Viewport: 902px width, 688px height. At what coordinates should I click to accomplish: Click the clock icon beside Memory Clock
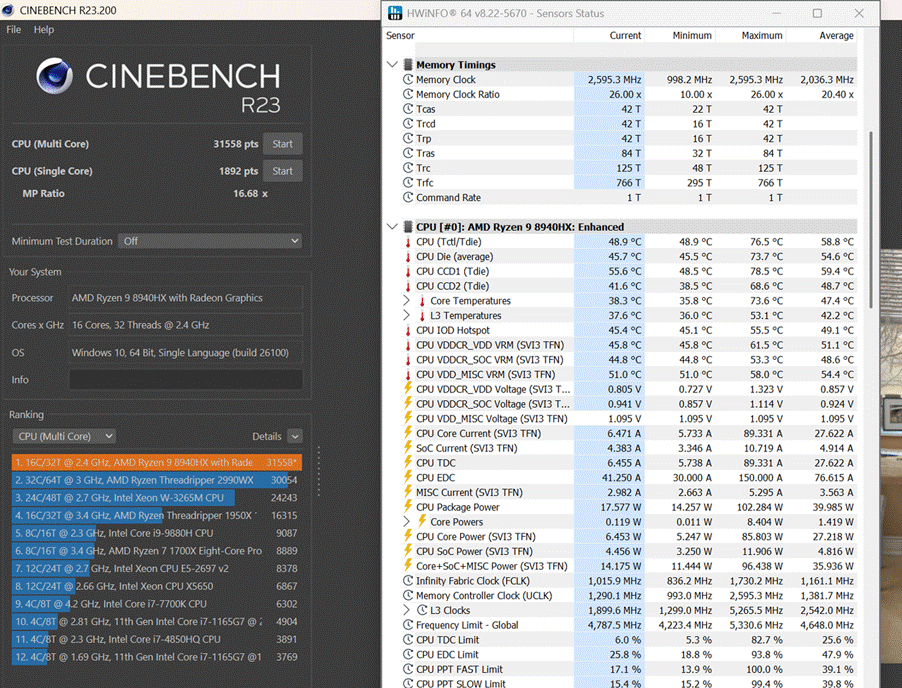point(408,80)
